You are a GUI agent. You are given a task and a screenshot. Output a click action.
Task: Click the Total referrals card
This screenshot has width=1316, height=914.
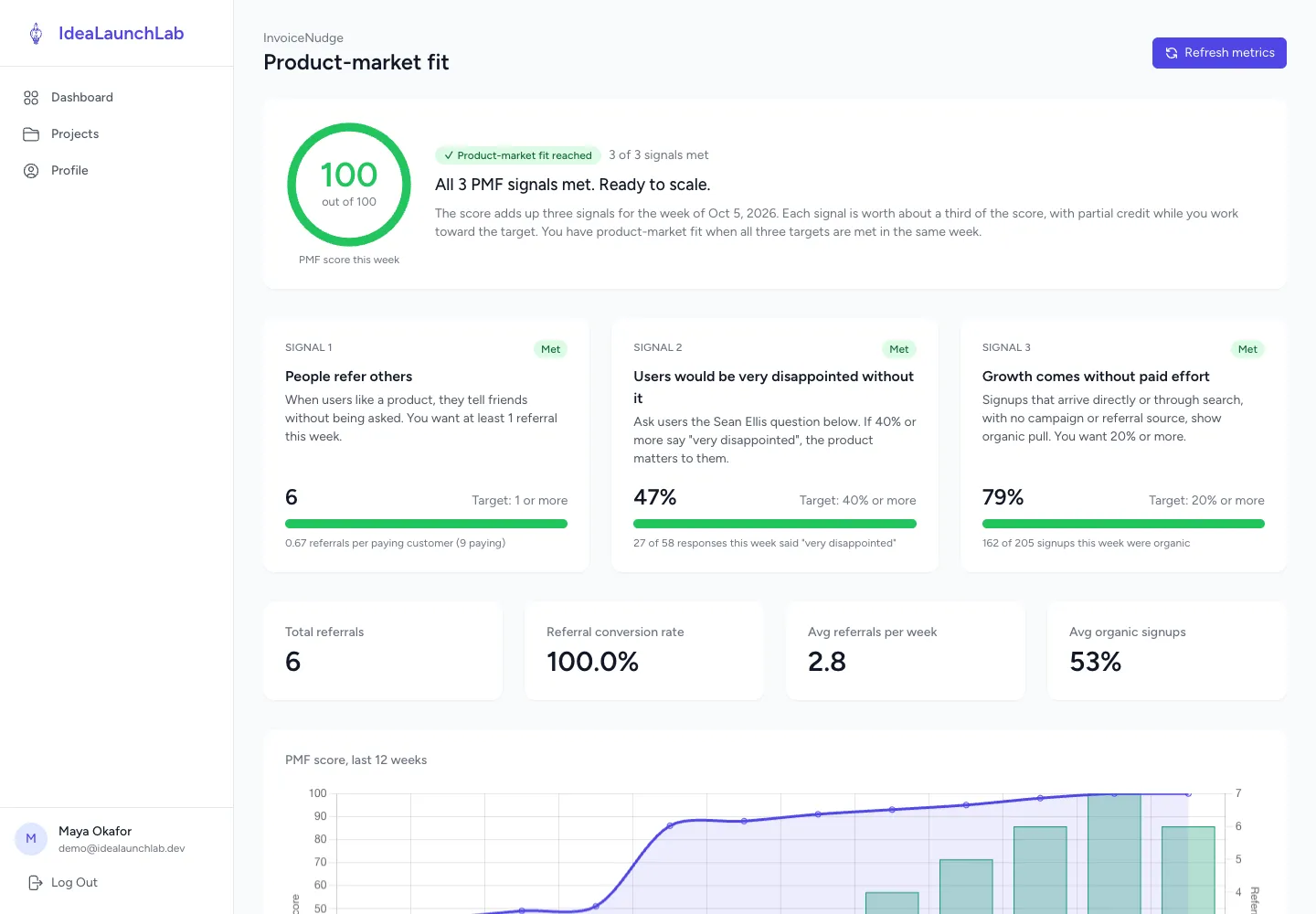pos(383,651)
